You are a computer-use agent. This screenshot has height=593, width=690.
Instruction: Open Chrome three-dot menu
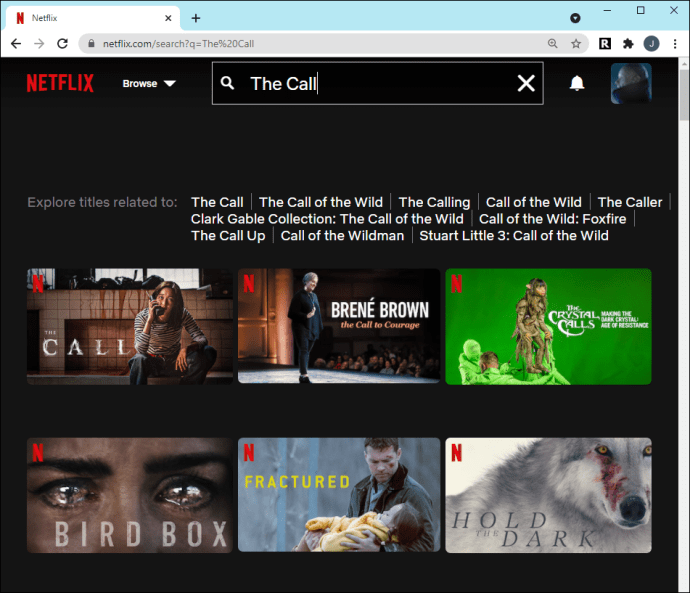coord(675,44)
